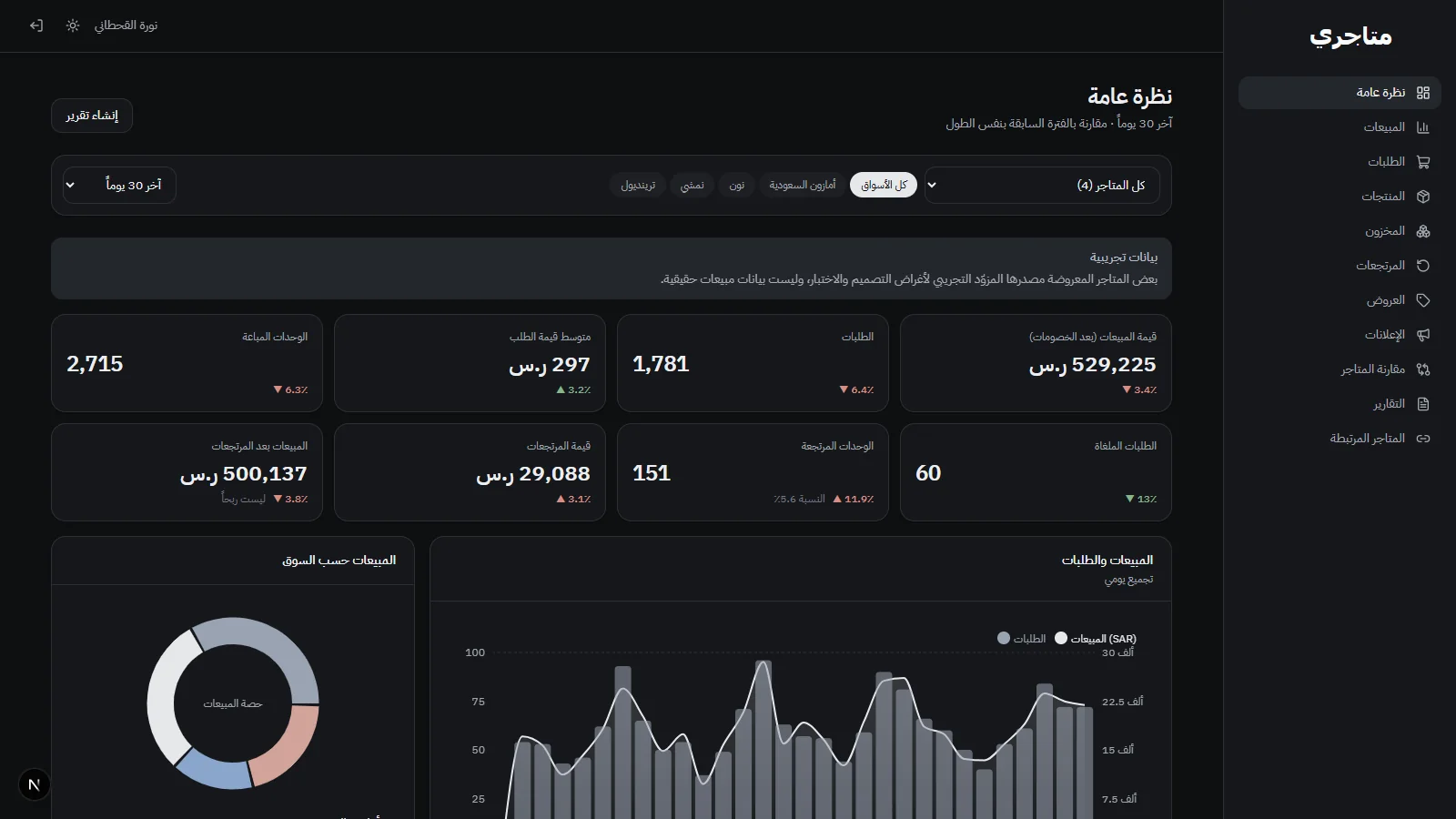
Task: Toggle the light/dark theme sun icon
Action: click(73, 25)
